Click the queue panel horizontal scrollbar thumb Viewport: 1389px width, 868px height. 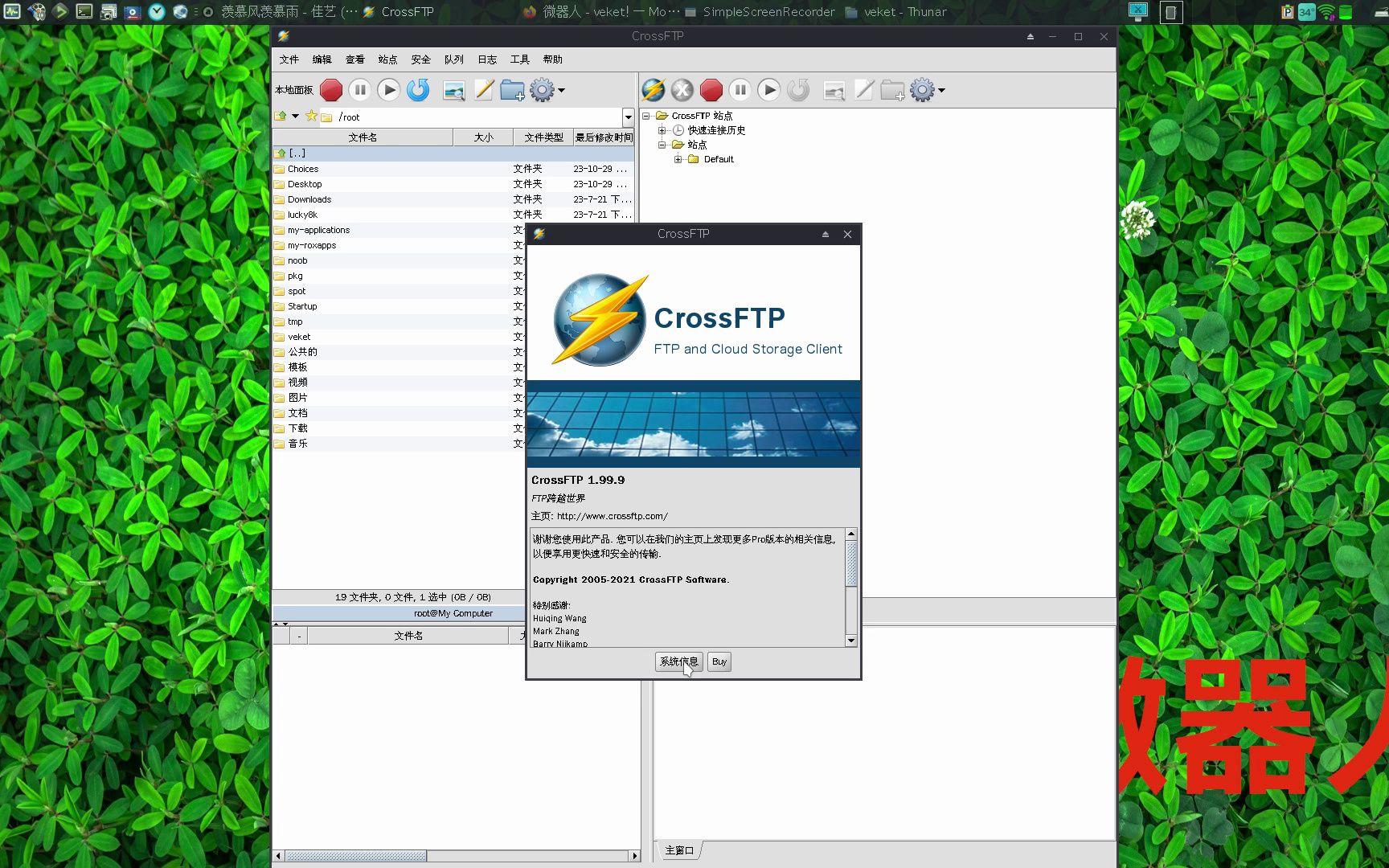(356, 856)
